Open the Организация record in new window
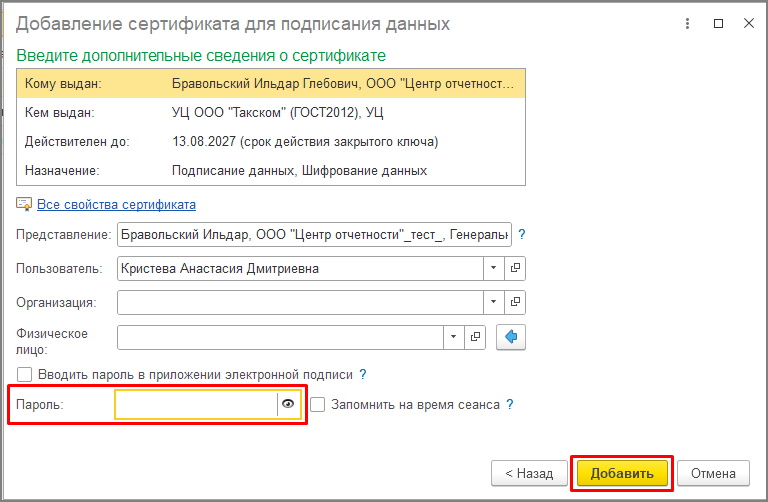This screenshot has height=502, width=768. click(x=515, y=303)
